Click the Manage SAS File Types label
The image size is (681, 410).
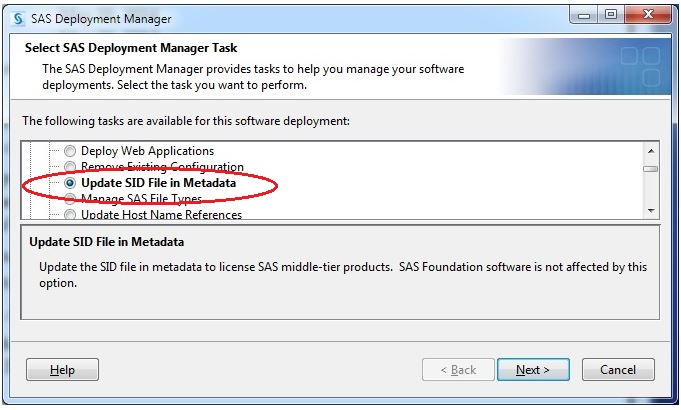[142, 199]
